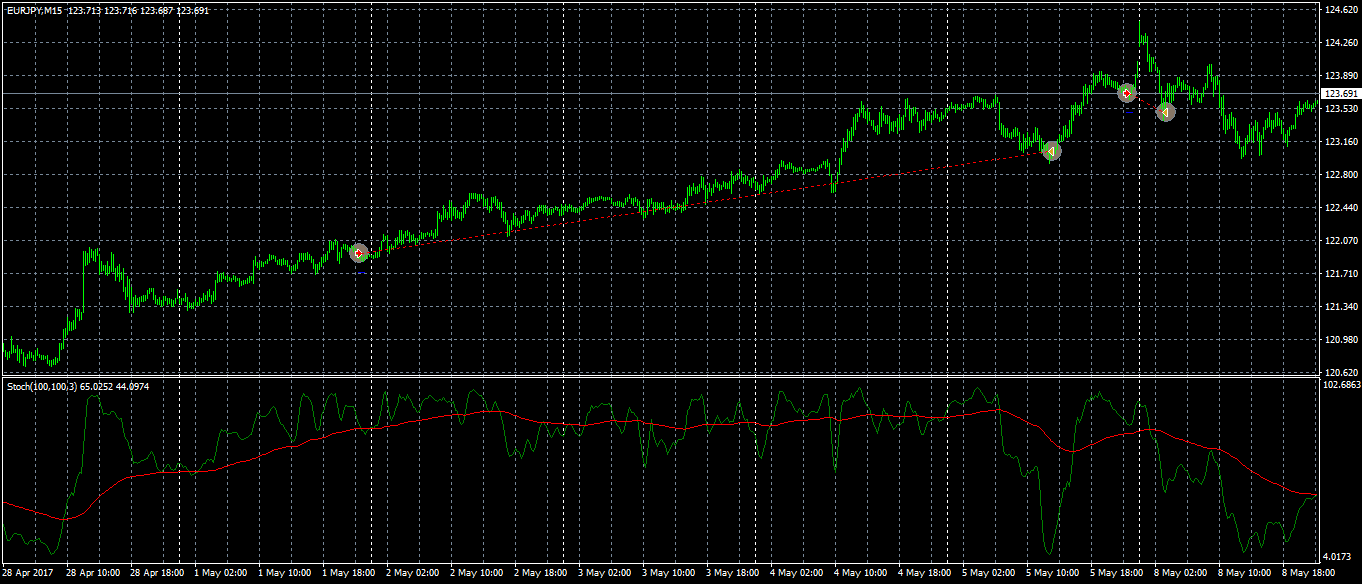Click the 121.340 price scale value
The width and height of the screenshot is (1362, 584).
pyautogui.click(x=1341, y=307)
